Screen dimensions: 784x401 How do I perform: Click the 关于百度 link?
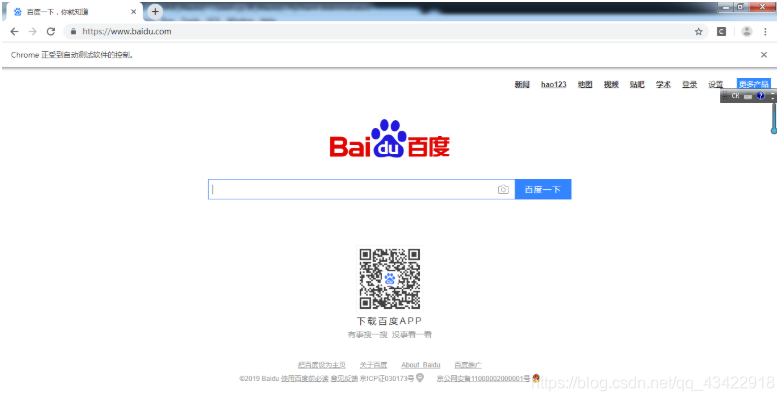374,365
